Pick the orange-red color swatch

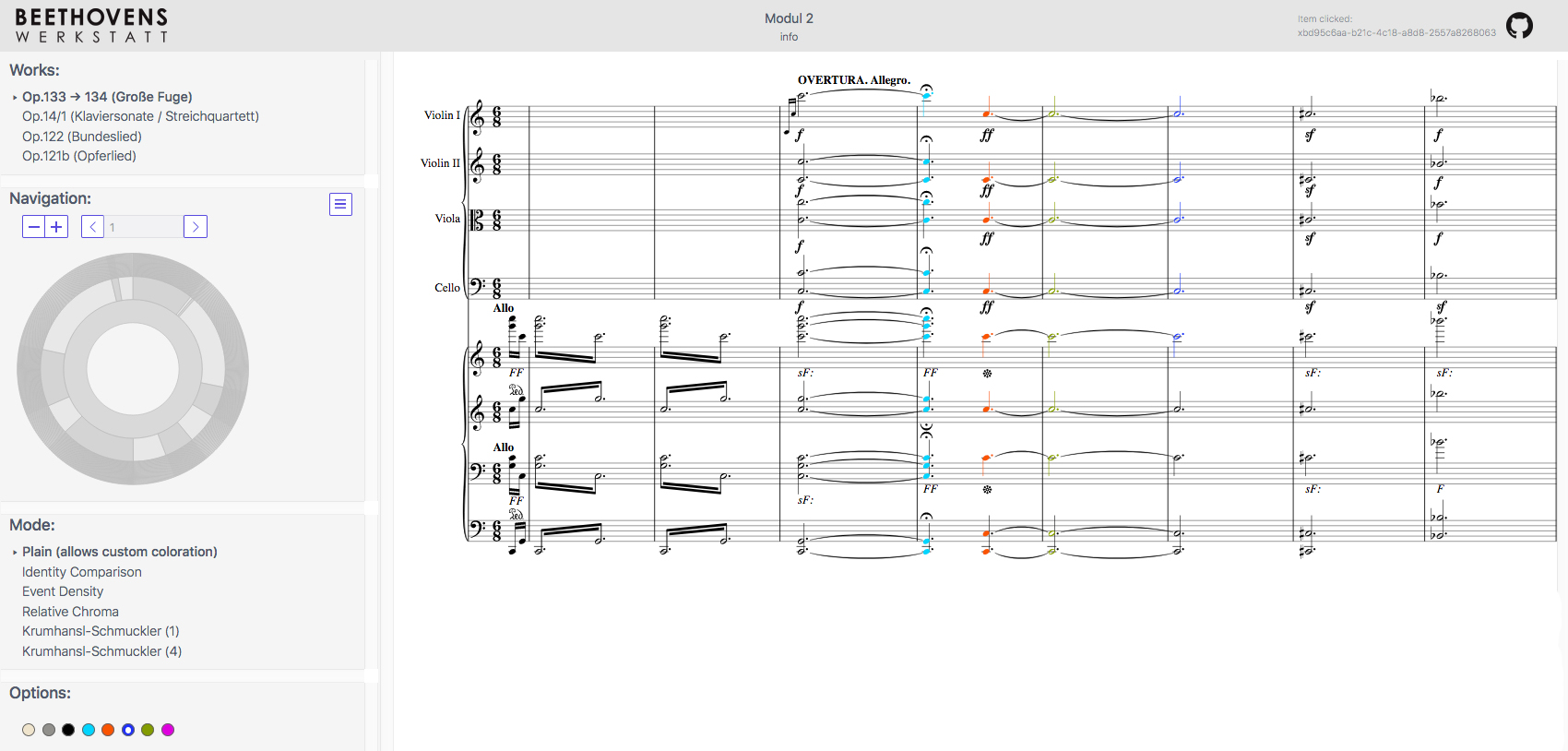tap(108, 730)
